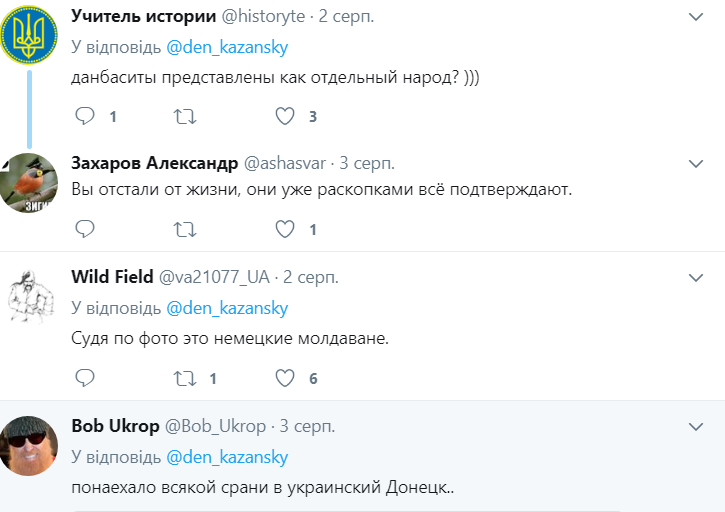The height and width of the screenshot is (512, 725).
Task: Reply to Учитель истории's tweet
Action: 85,116
